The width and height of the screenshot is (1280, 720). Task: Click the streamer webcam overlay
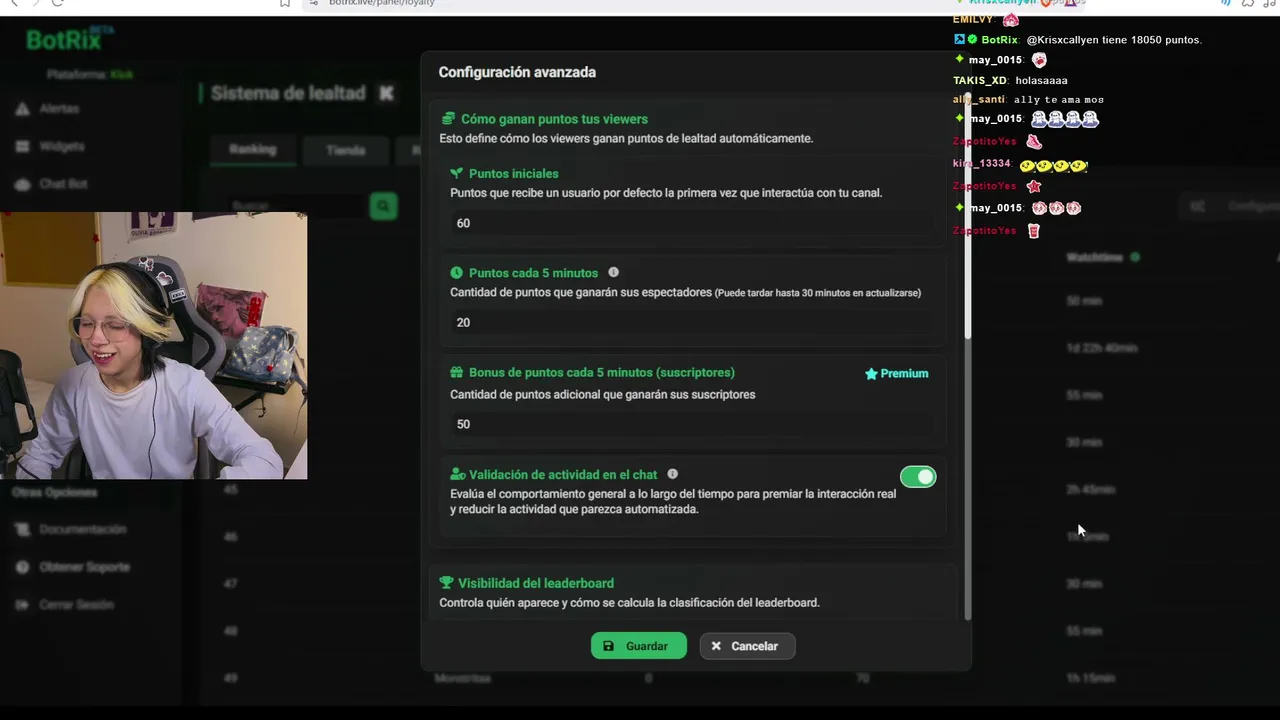153,346
